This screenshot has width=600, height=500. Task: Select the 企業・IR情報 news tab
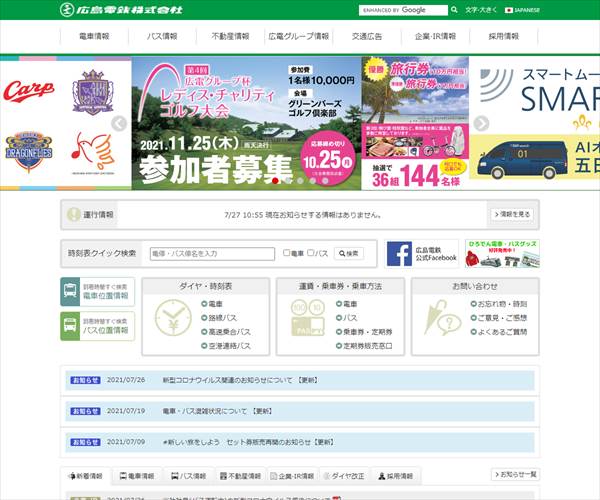pos(292,476)
